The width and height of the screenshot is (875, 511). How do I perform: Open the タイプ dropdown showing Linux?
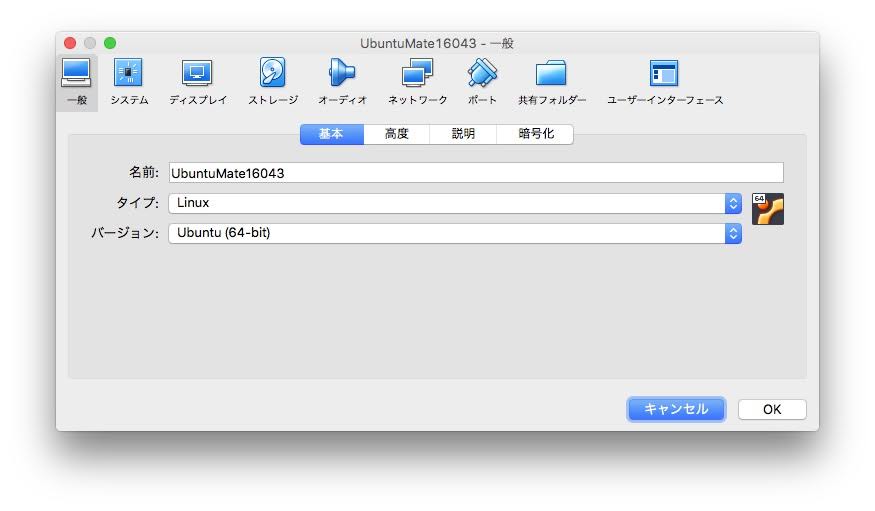[455, 203]
